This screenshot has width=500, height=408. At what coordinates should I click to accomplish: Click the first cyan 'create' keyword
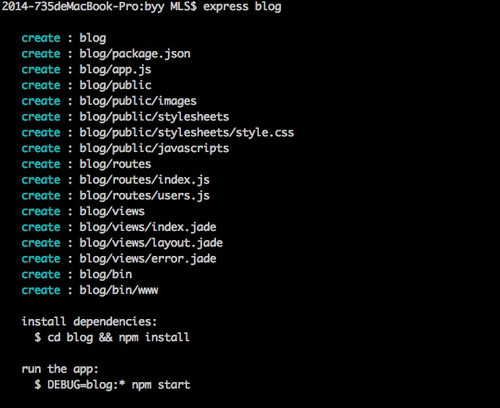point(41,38)
